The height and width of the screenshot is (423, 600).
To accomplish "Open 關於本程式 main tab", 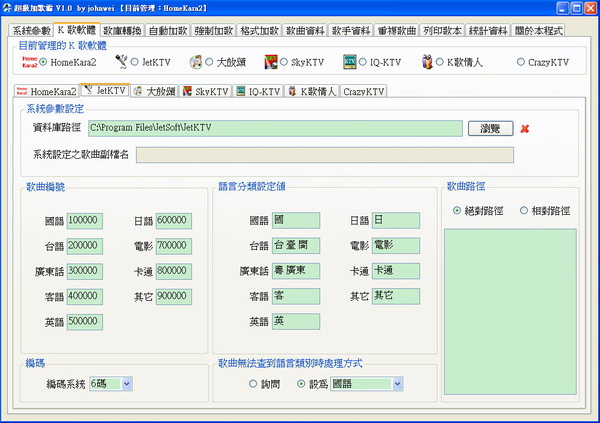I will pyautogui.click(x=538, y=31).
